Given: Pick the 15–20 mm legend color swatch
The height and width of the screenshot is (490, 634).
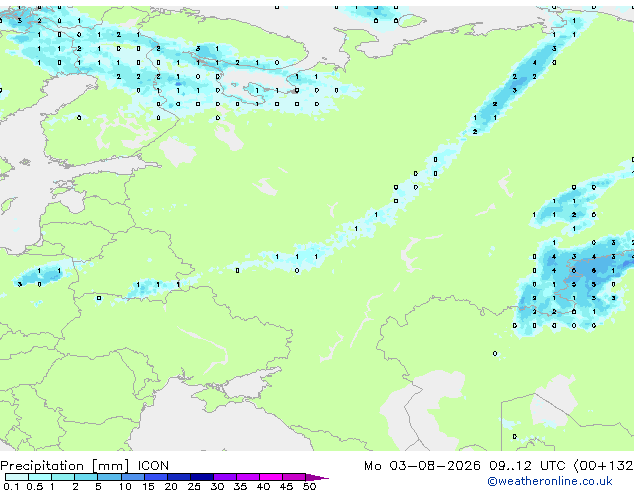Looking at the screenshot, I should [x=155, y=477].
